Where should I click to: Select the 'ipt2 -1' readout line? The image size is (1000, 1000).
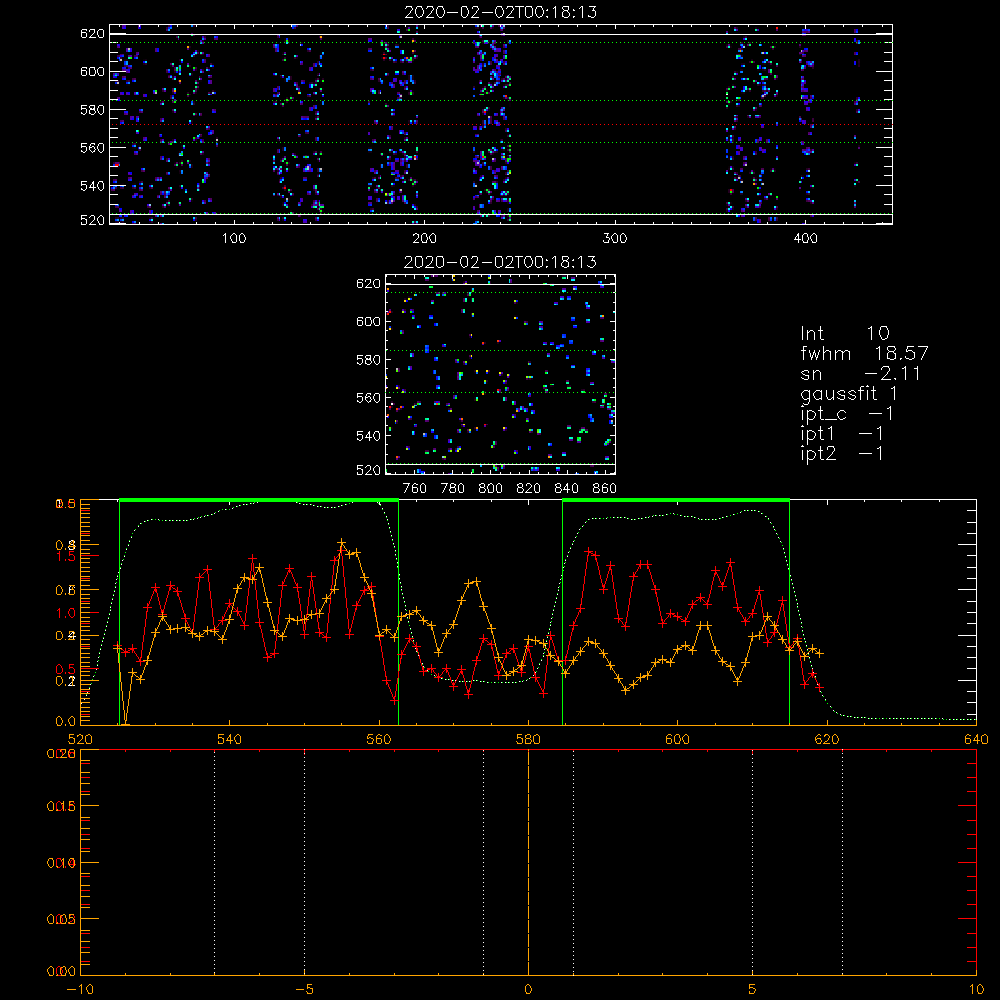click(x=842, y=453)
